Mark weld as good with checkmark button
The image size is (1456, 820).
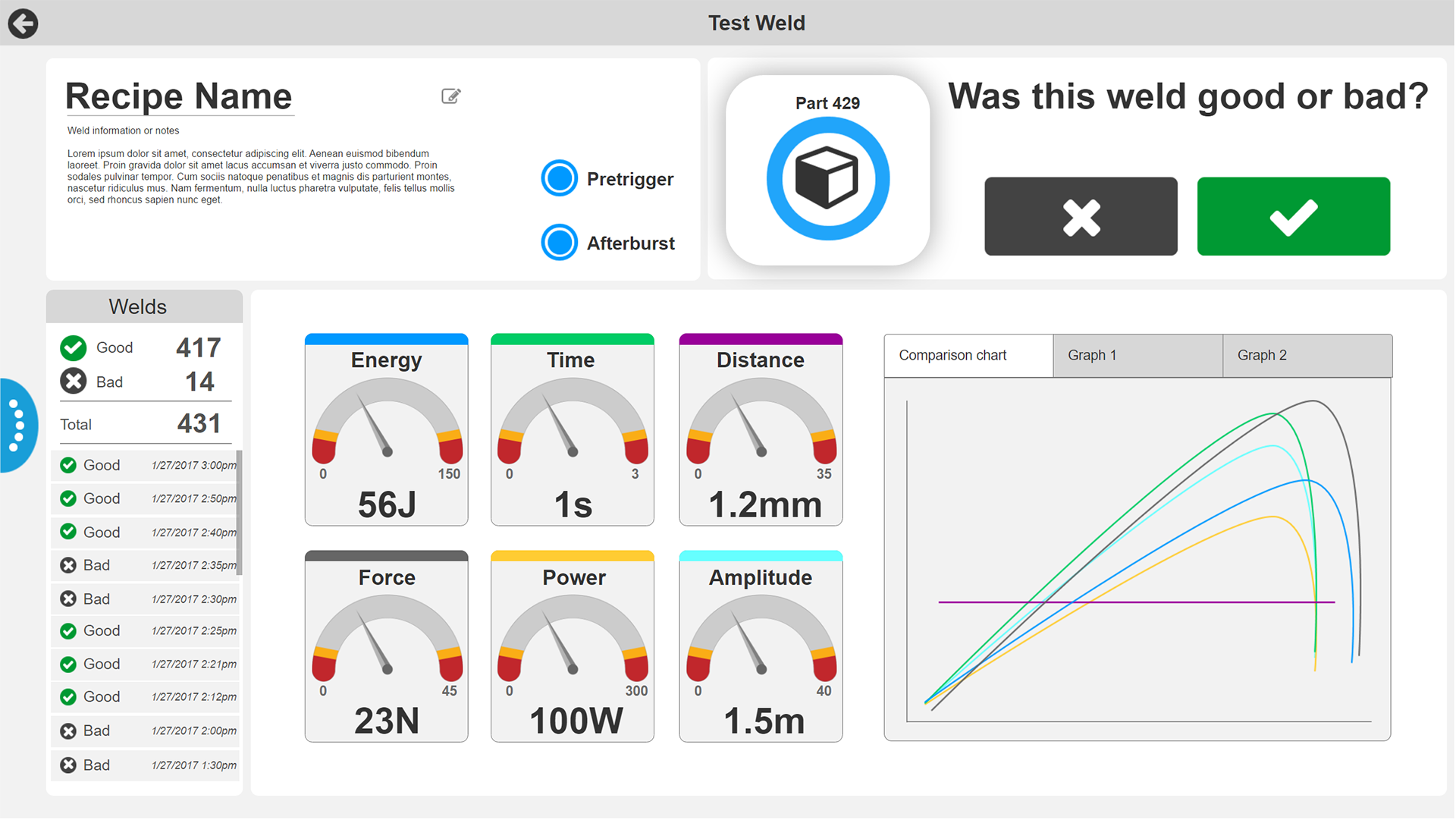tap(1293, 217)
